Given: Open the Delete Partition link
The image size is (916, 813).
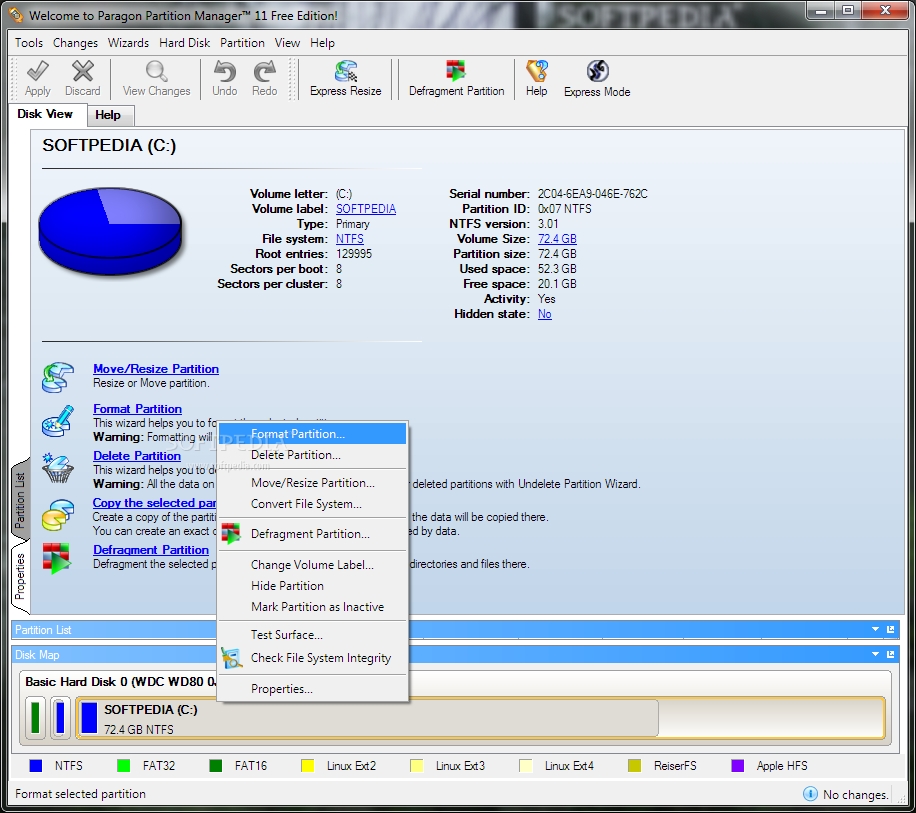Looking at the screenshot, I should click(x=137, y=456).
